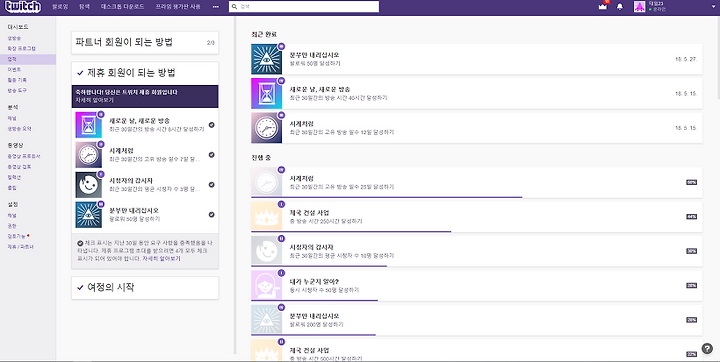Open 컬렉션 in the sidebar

14,177
